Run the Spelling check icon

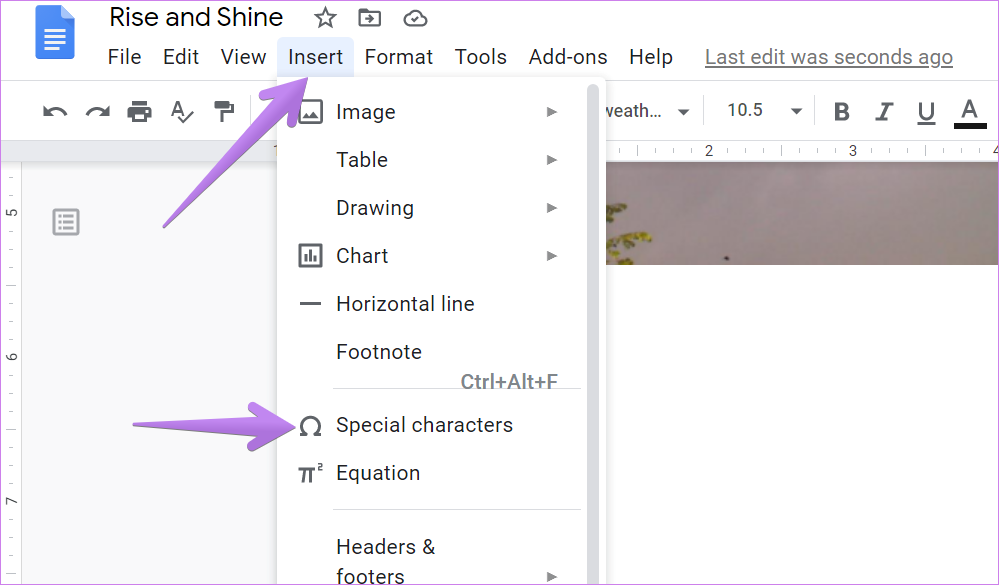181,110
